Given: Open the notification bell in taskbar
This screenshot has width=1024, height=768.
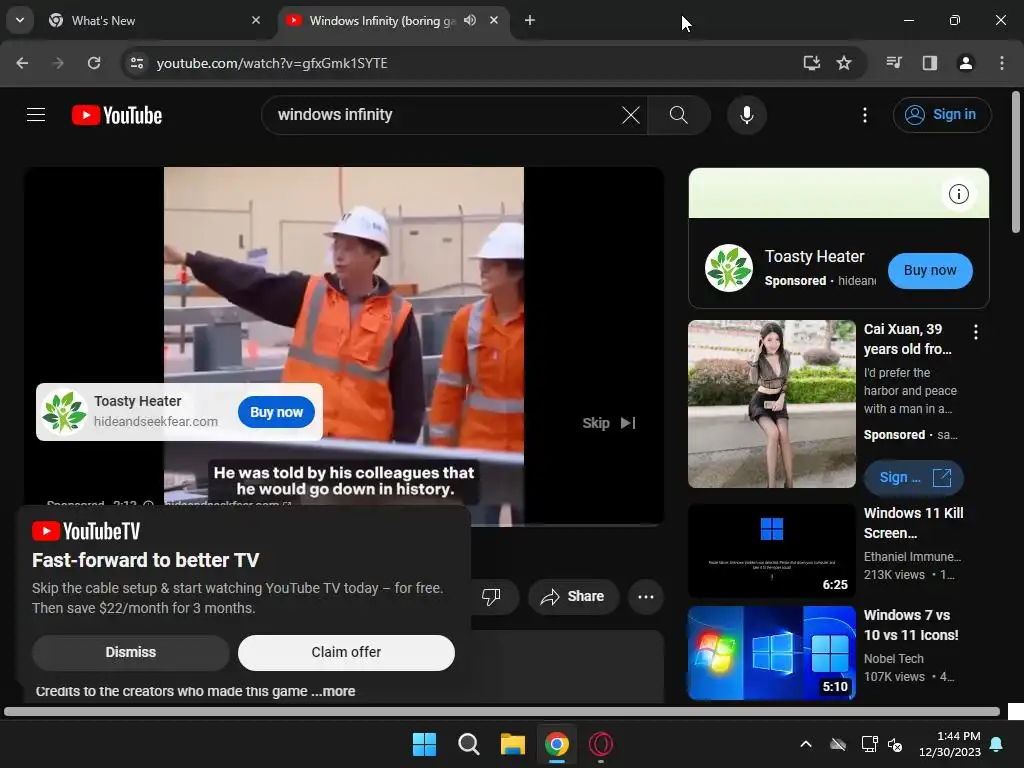Looking at the screenshot, I should point(997,744).
